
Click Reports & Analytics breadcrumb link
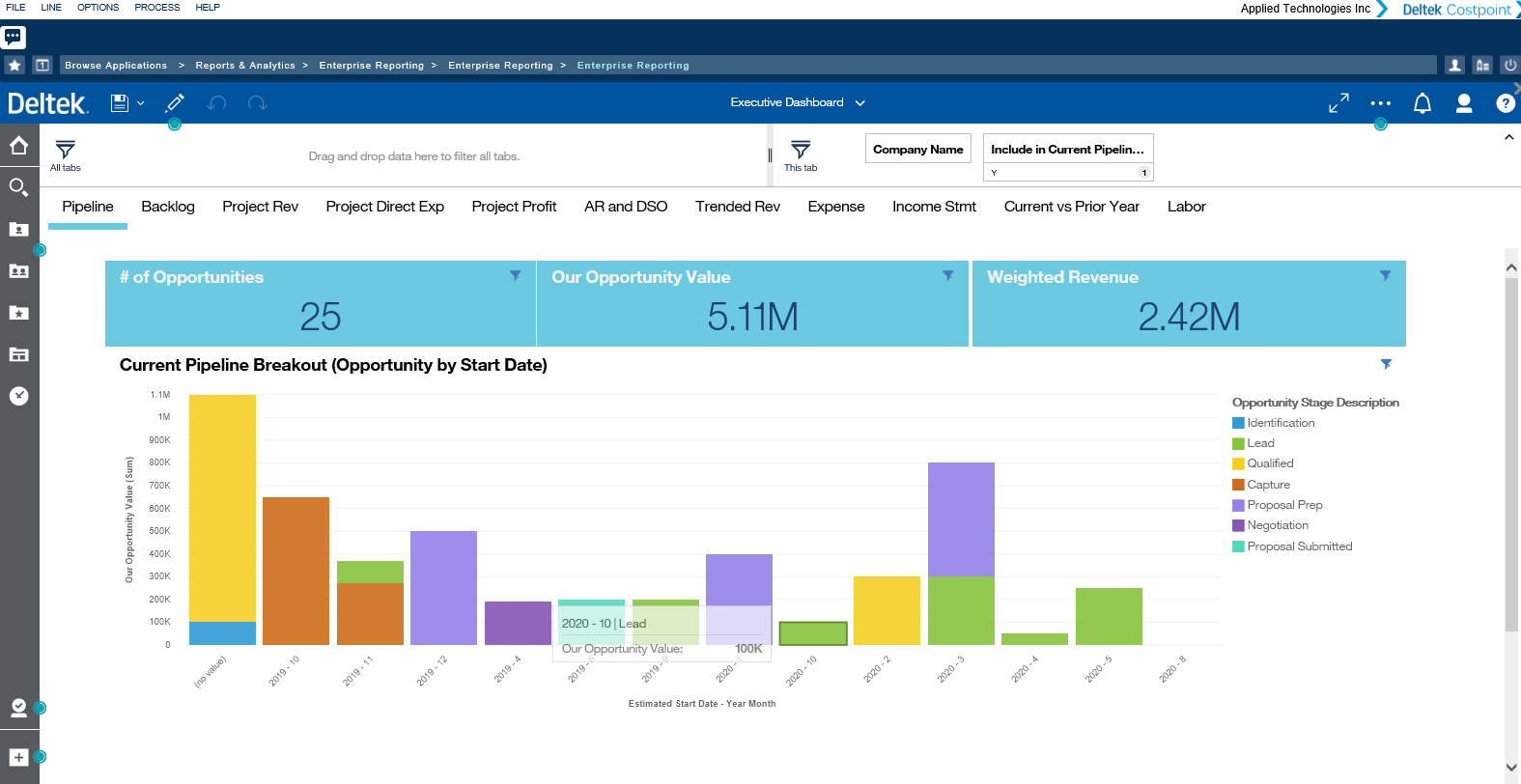(245, 66)
